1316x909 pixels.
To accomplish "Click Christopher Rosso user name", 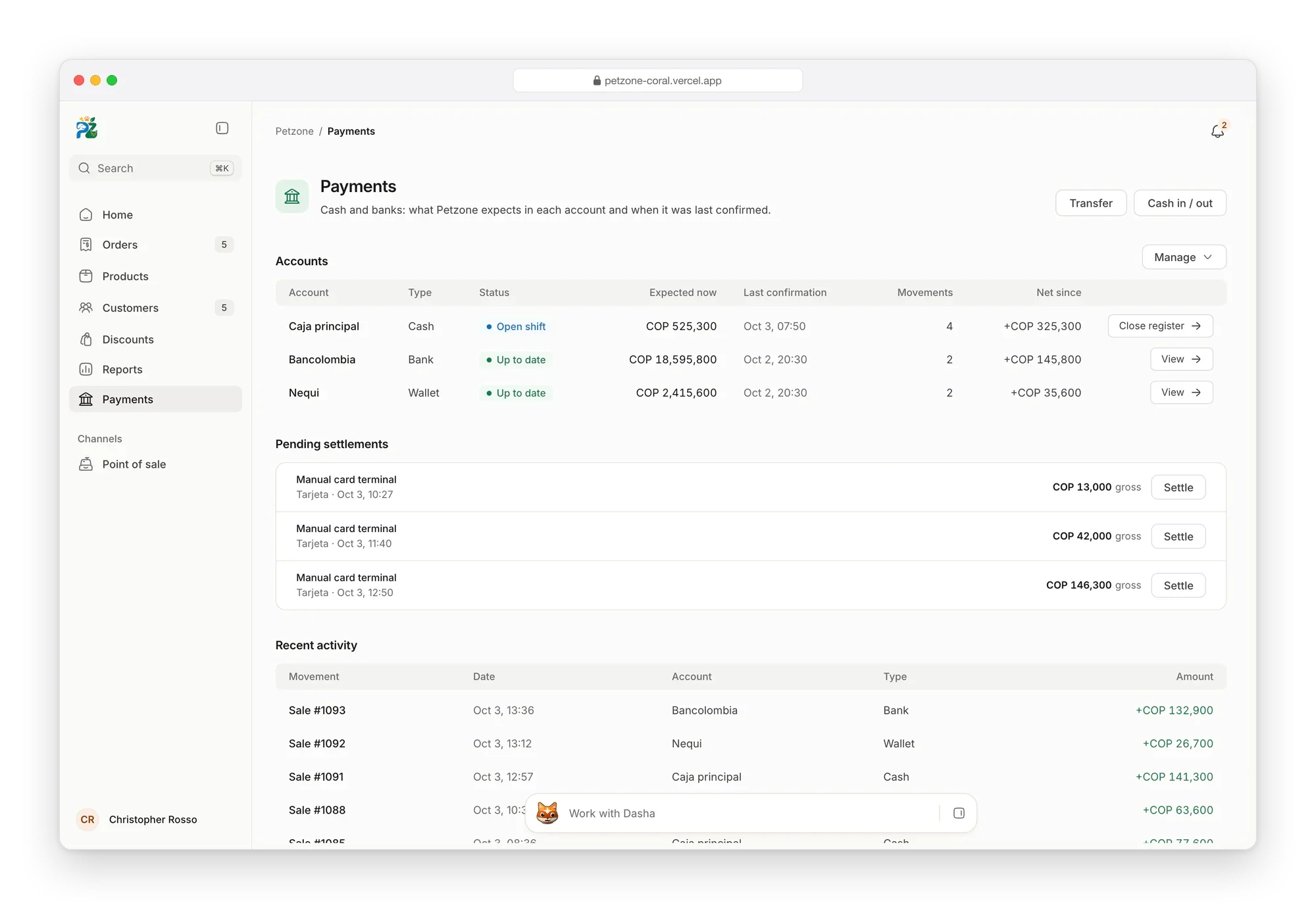I will 153,820.
